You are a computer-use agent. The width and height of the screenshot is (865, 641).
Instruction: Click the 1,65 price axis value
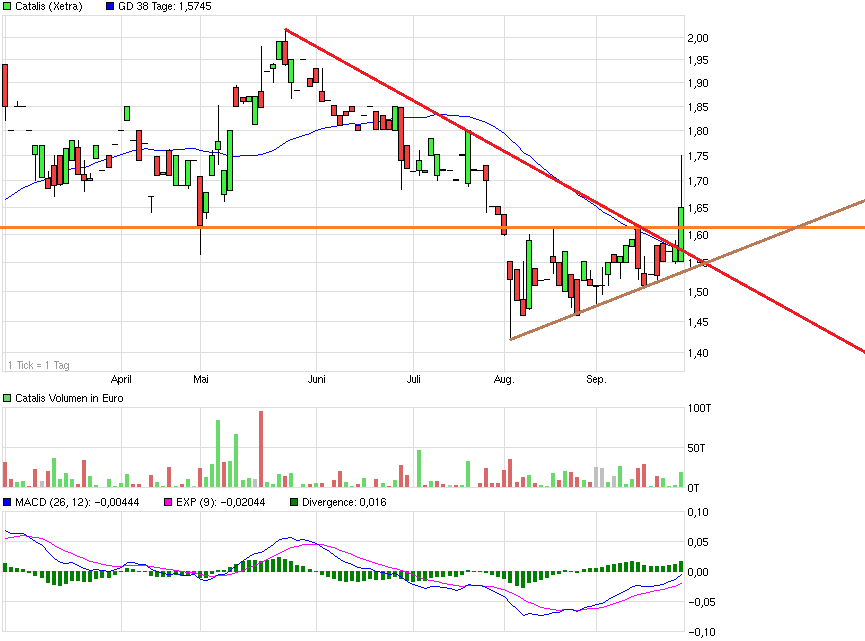coord(698,209)
